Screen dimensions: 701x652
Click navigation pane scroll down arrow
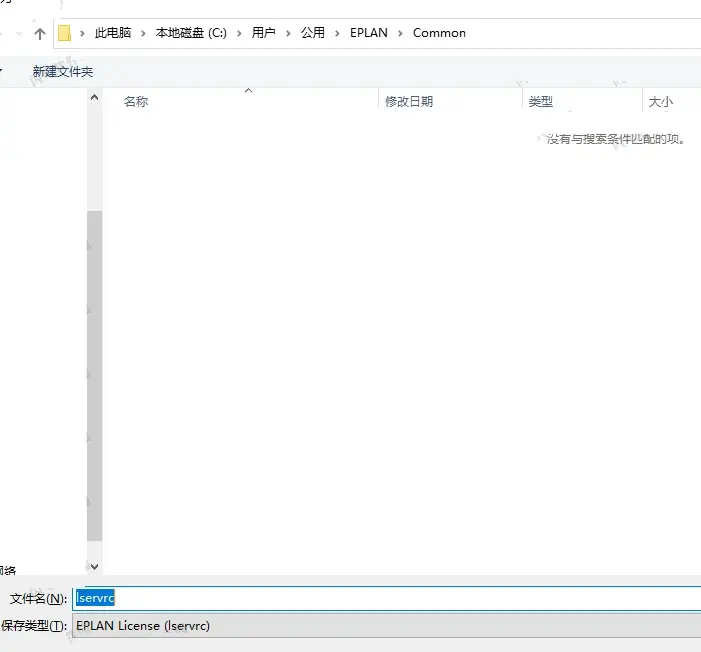tap(94, 567)
